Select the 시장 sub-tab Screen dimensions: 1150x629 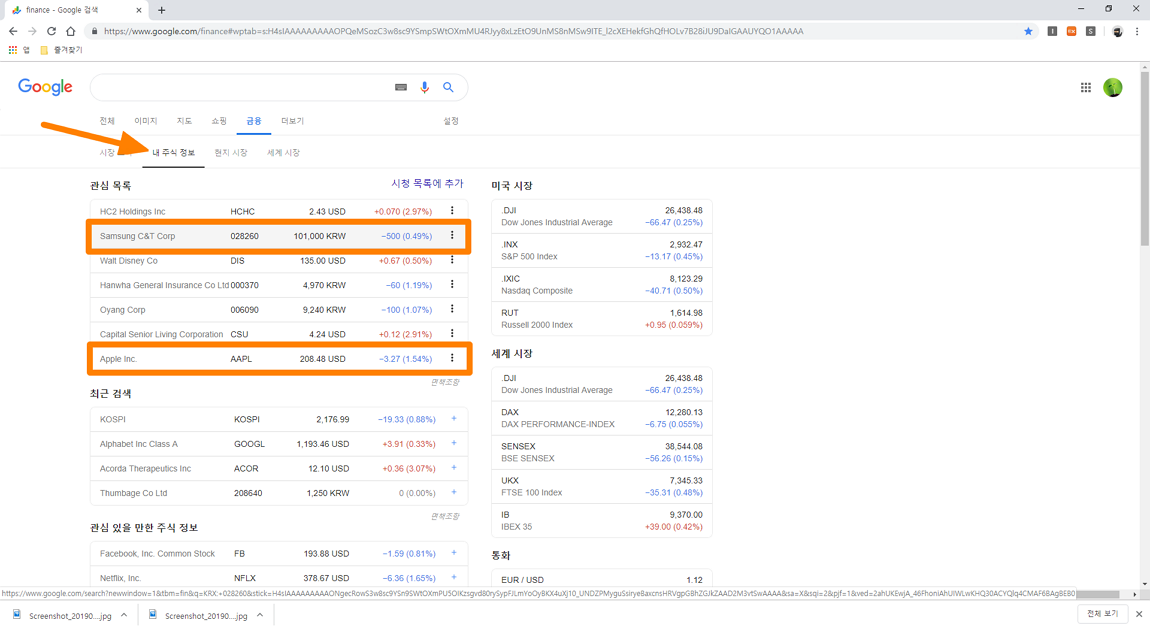(107, 152)
